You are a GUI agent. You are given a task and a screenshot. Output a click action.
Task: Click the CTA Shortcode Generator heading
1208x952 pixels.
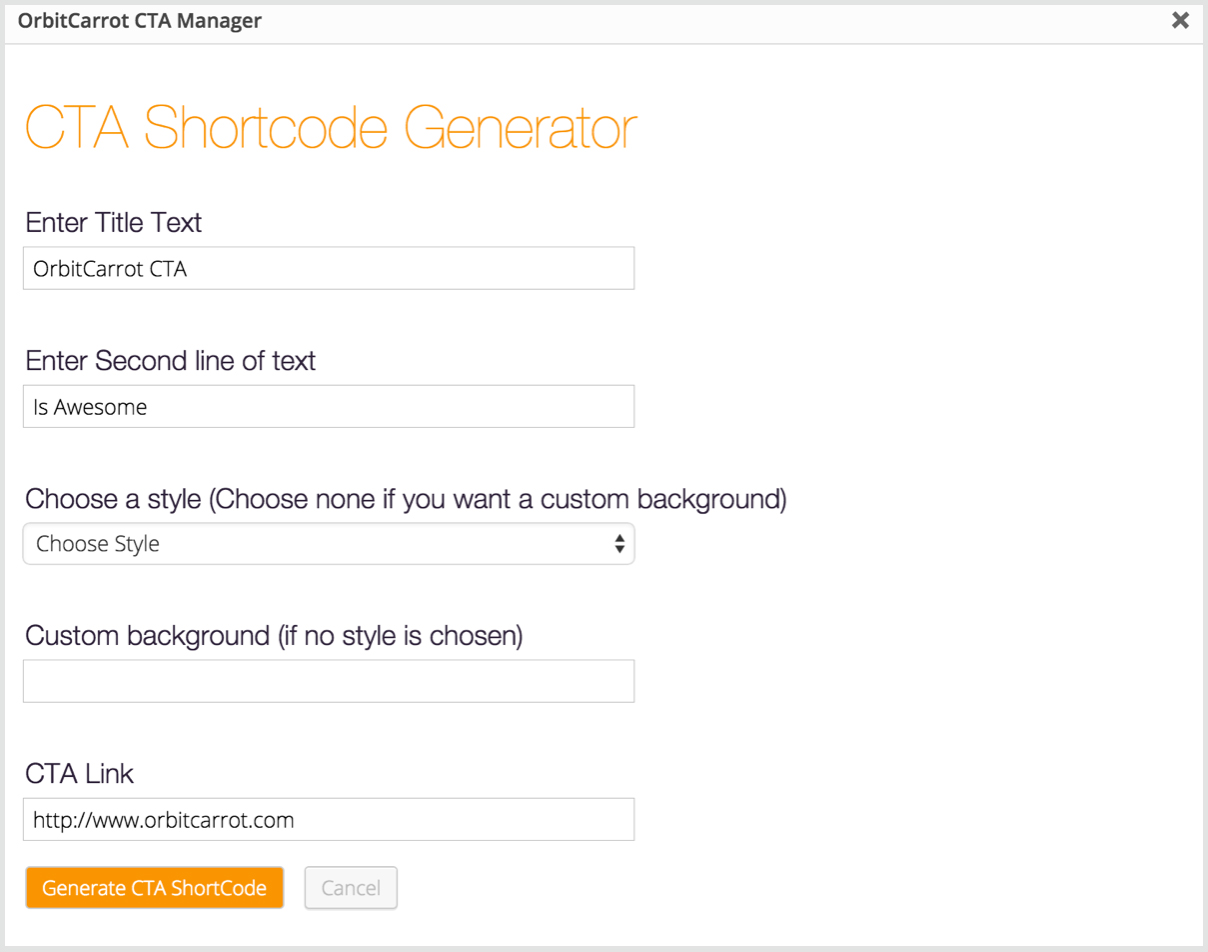(331, 128)
